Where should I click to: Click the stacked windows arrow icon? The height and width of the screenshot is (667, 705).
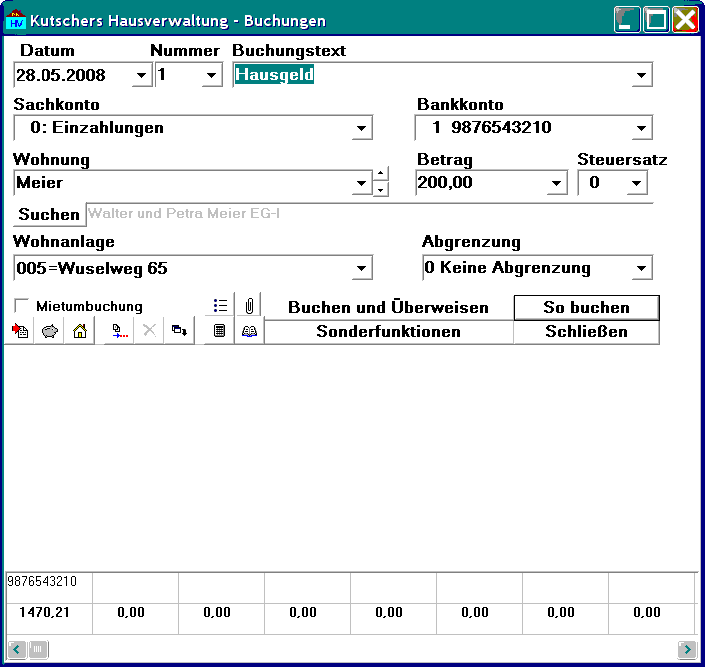click(x=179, y=331)
